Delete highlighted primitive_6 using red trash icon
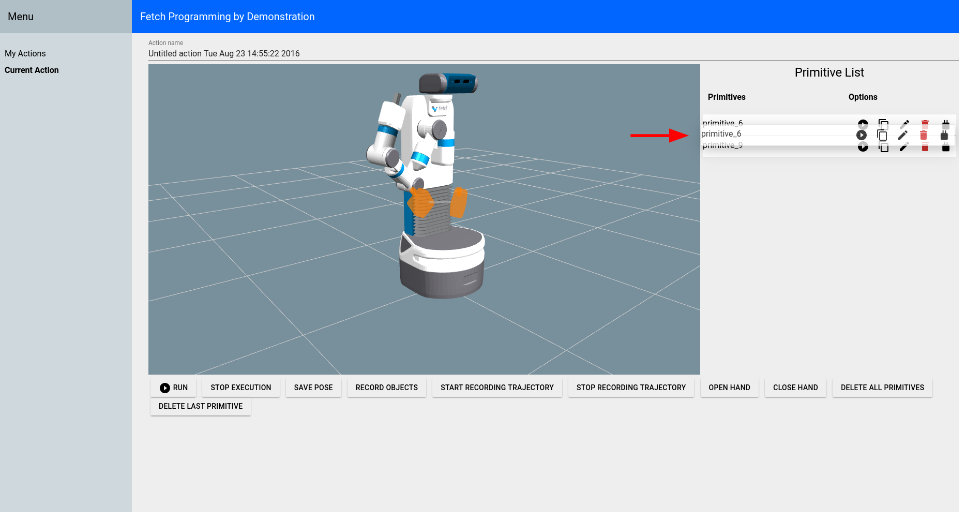 [924, 135]
